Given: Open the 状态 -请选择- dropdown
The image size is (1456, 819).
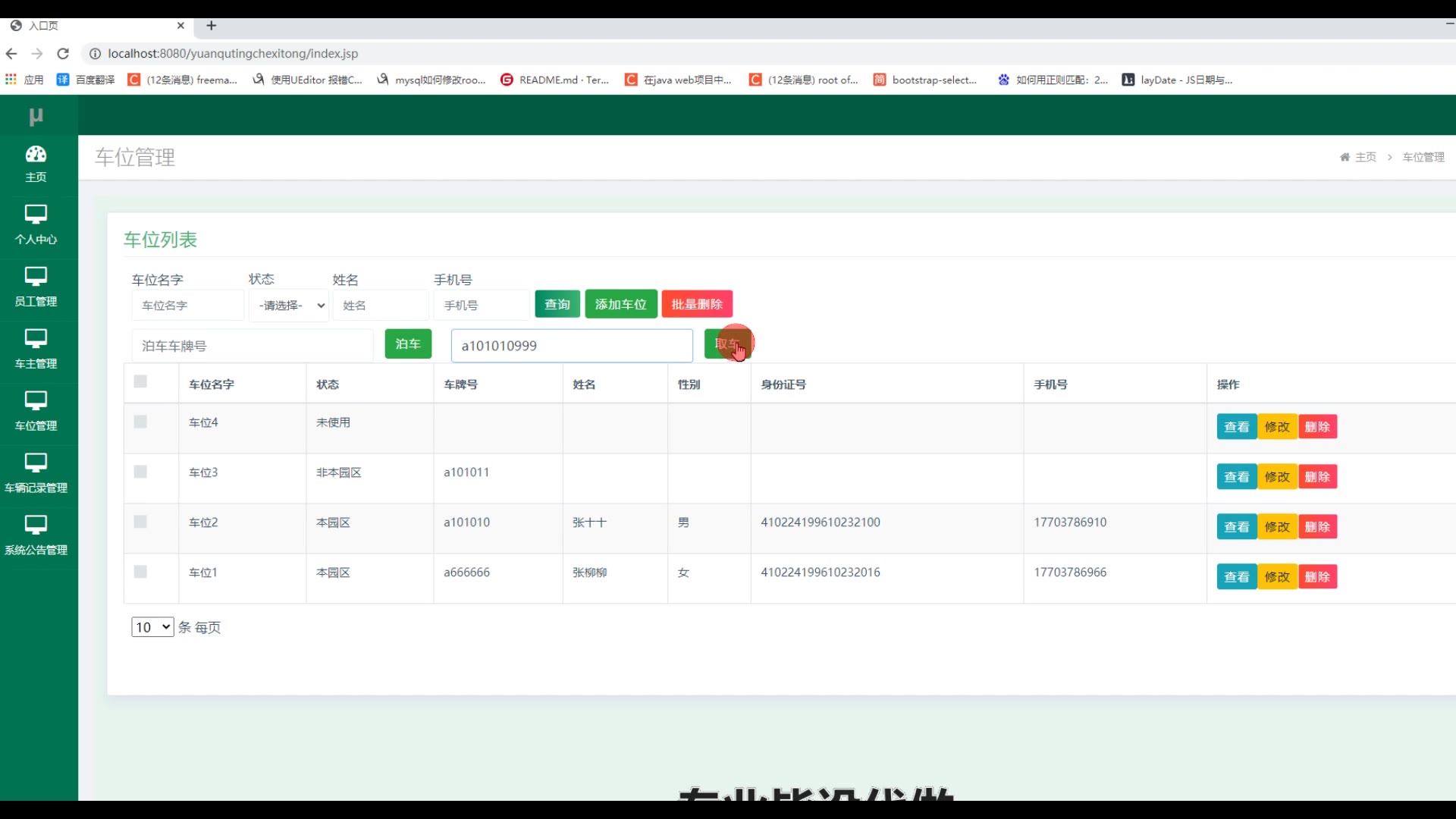Looking at the screenshot, I should pos(290,306).
